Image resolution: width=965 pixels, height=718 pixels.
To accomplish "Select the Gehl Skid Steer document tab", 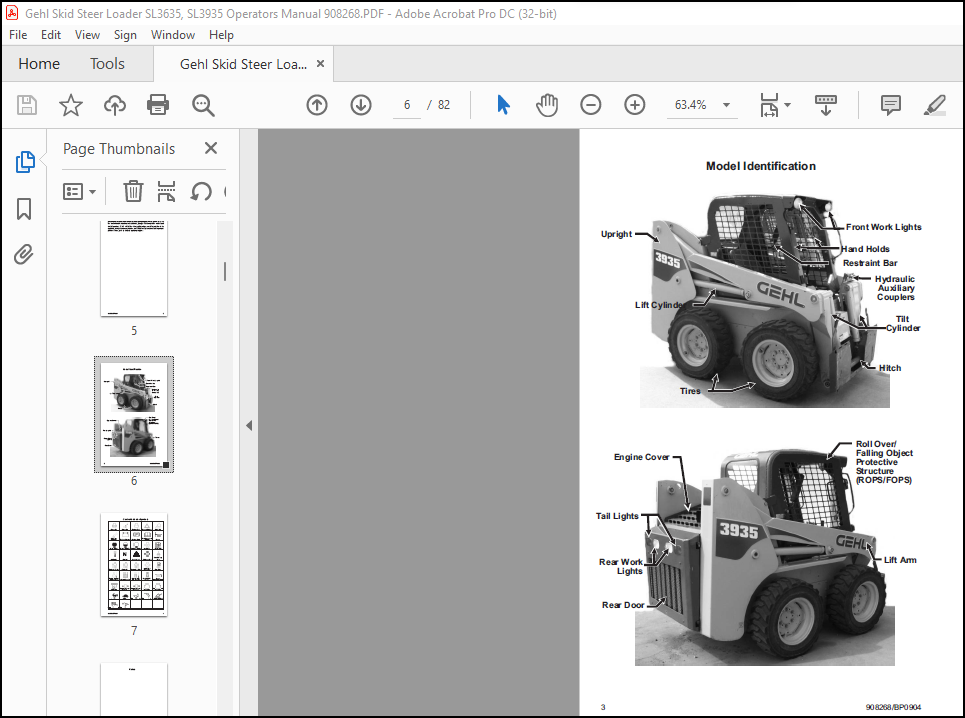I will point(243,64).
